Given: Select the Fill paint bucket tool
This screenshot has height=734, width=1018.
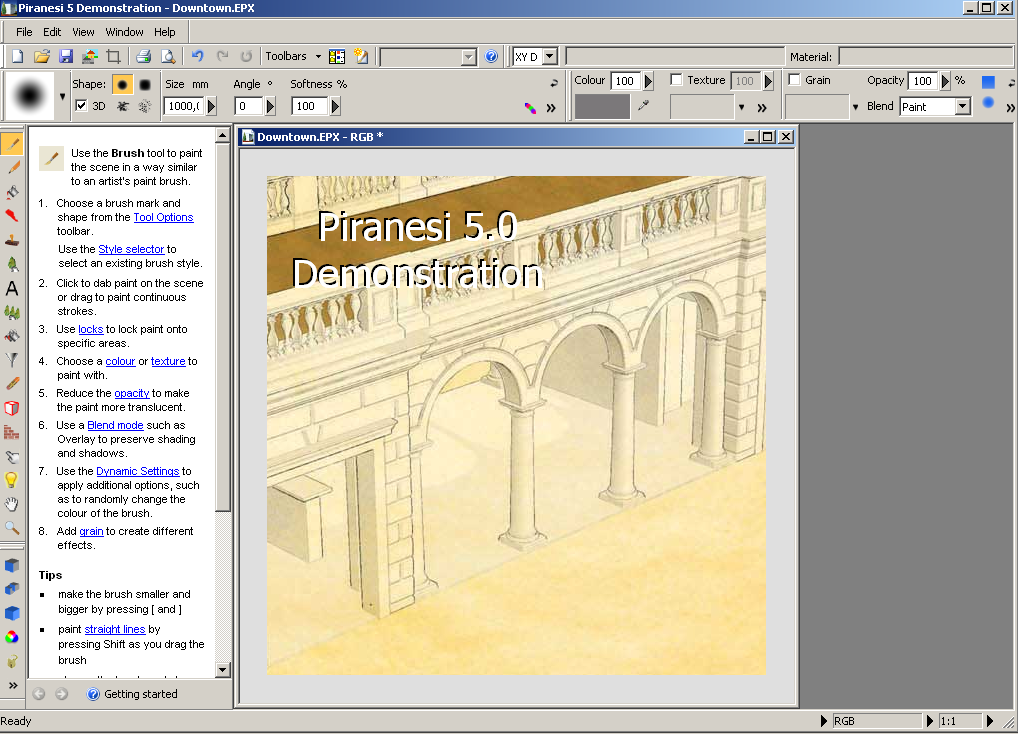Looking at the screenshot, I should coord(12,191).
